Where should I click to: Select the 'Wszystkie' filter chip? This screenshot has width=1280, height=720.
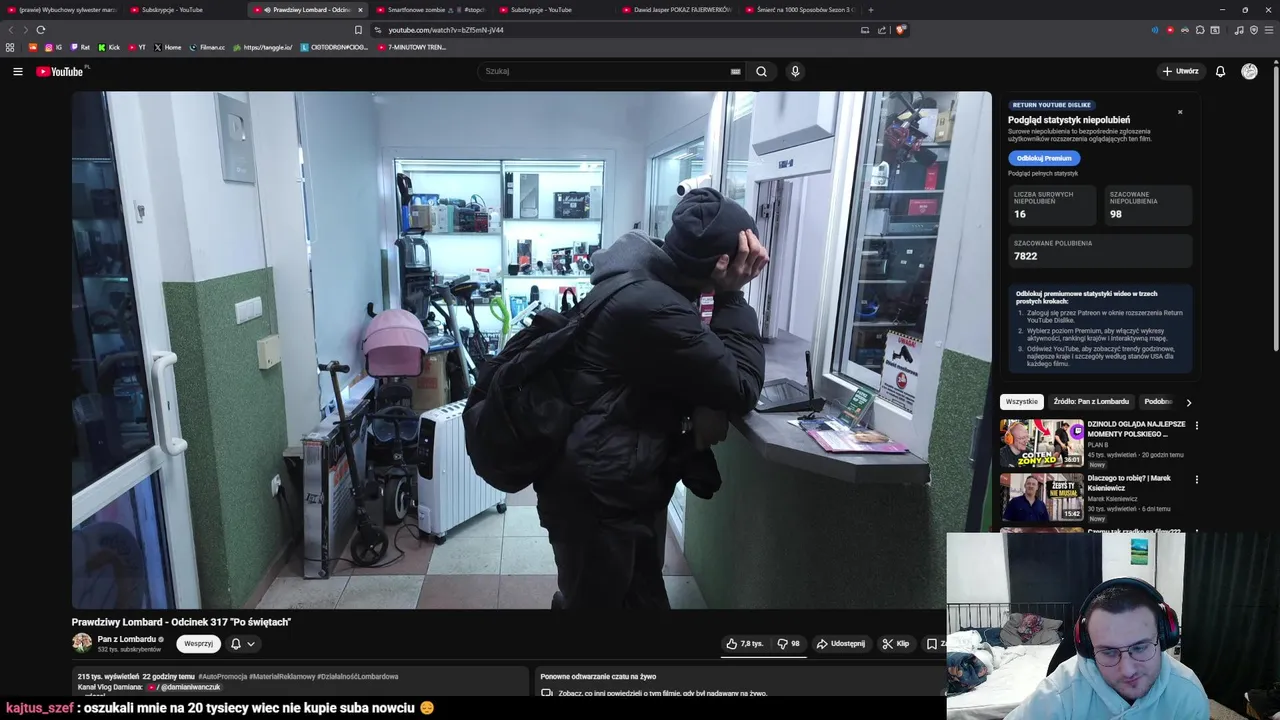click(x=1022, y=402)
